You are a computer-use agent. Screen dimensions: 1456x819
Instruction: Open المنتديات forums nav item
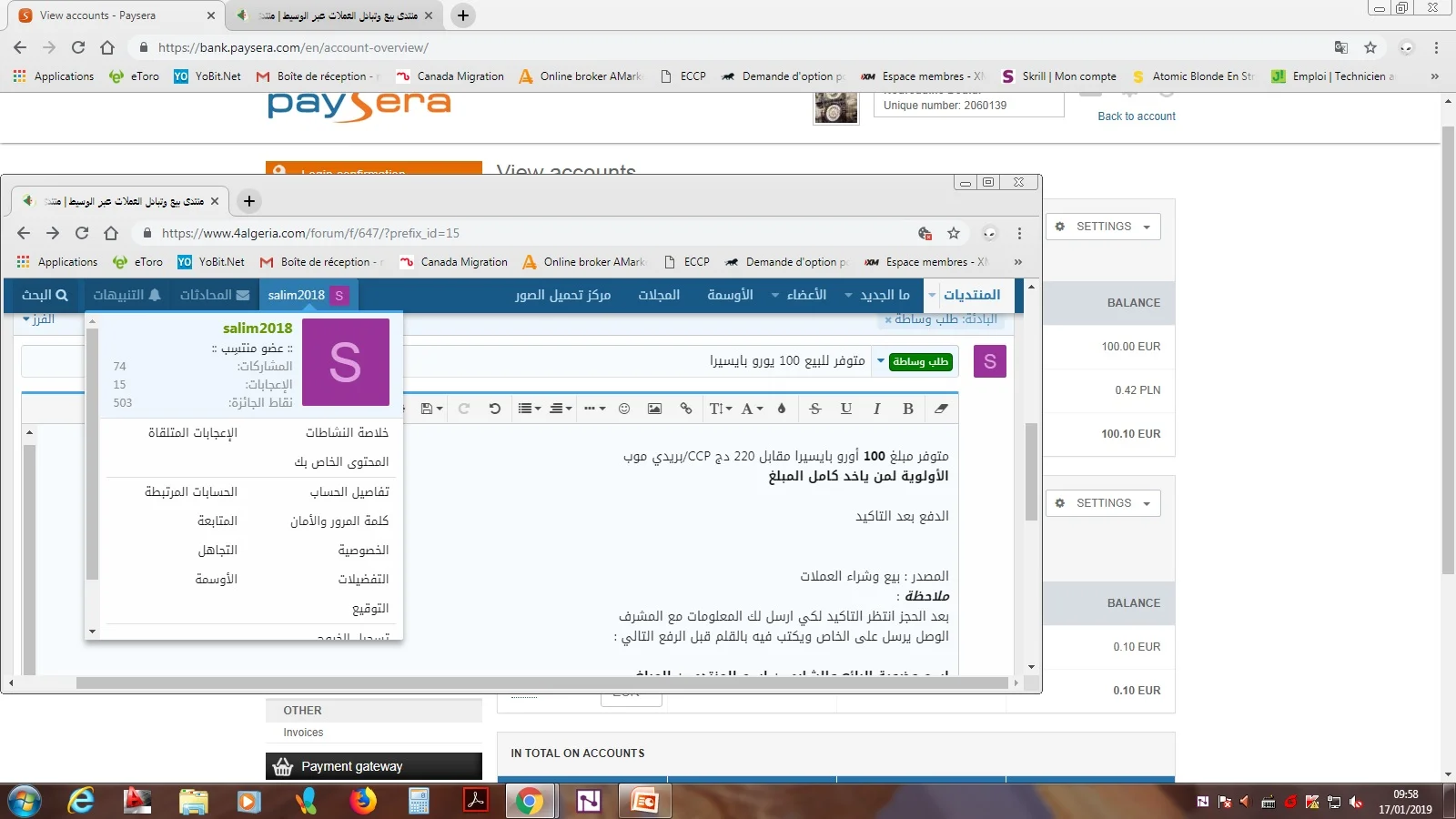pyautogui.click(x=971, y=295)
